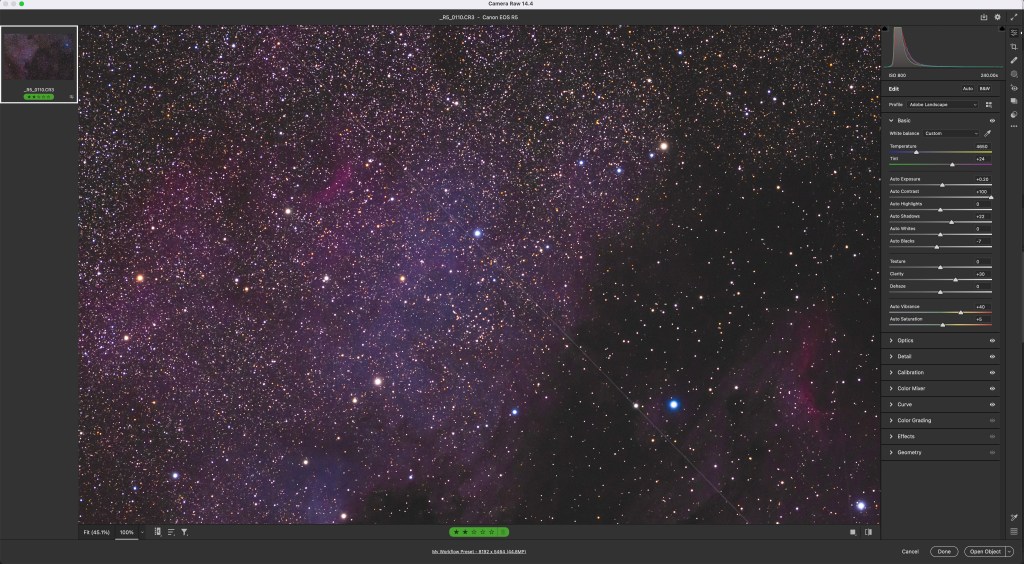The image size is (1024, 564).
Task: Select the Crop tool in right toolbar
Action: pos(1014,47)
